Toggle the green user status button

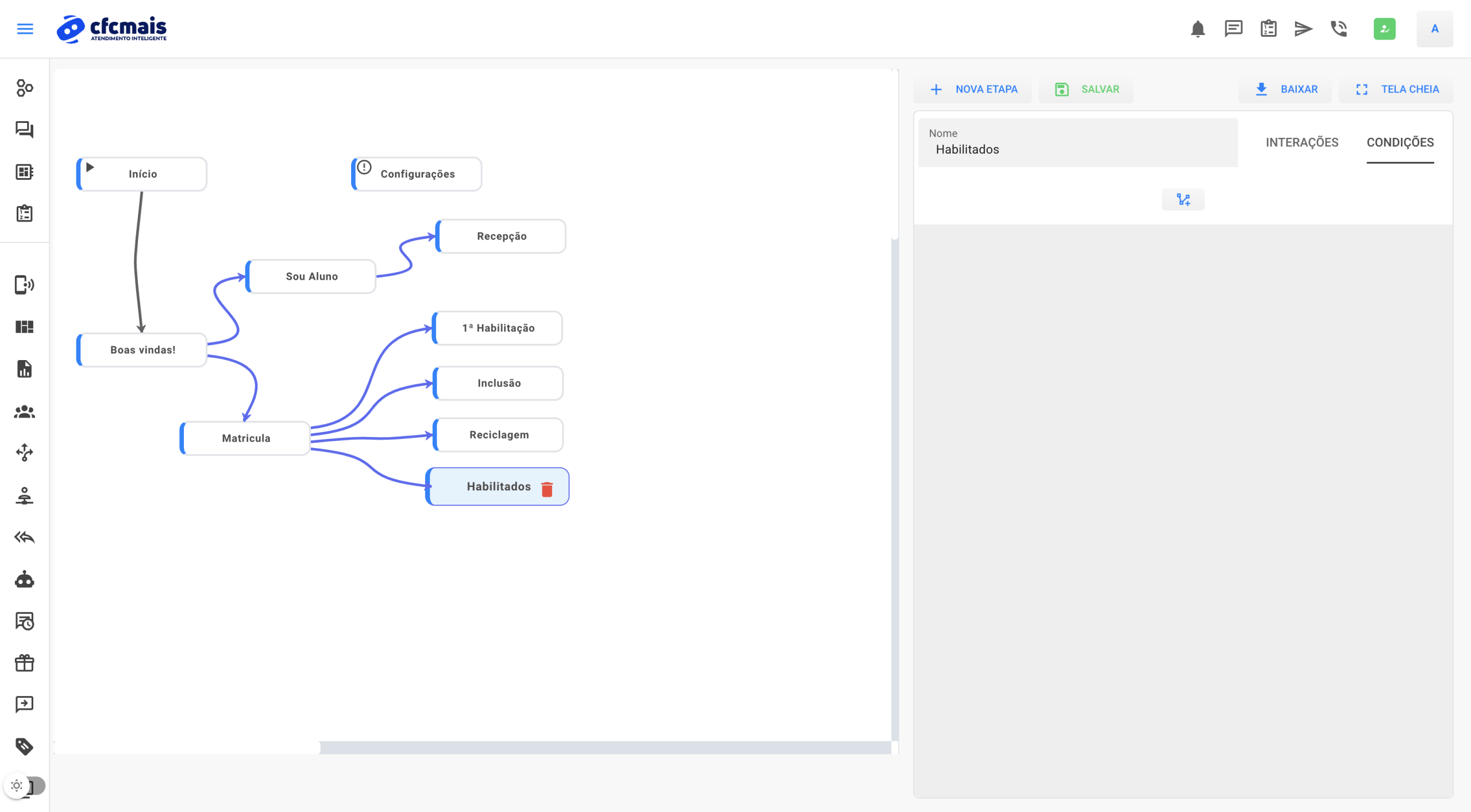1384,29
